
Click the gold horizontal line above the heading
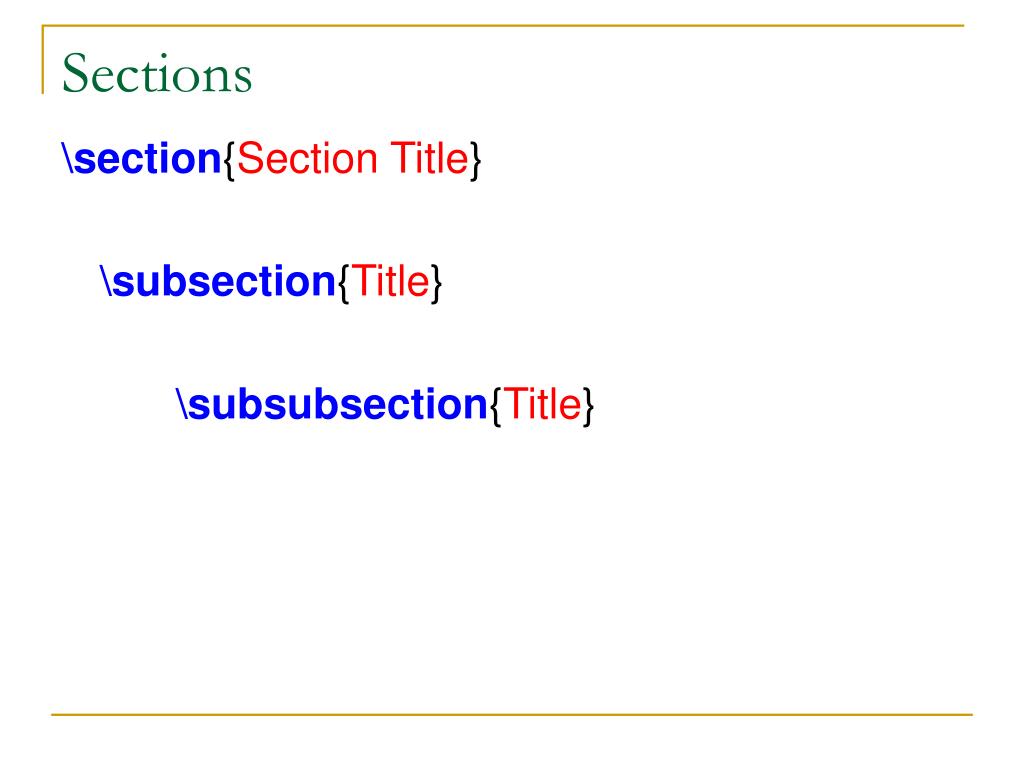(503, 26)
